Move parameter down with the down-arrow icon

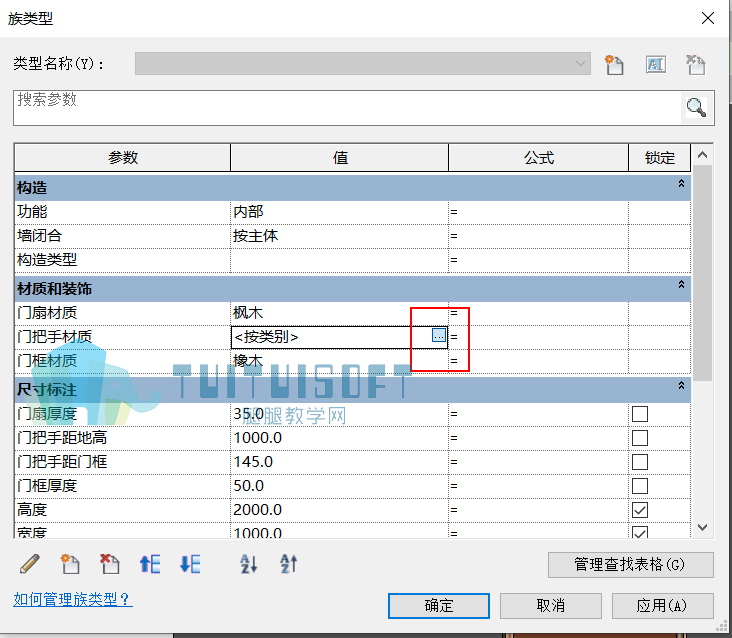click(x=190, y=564)
